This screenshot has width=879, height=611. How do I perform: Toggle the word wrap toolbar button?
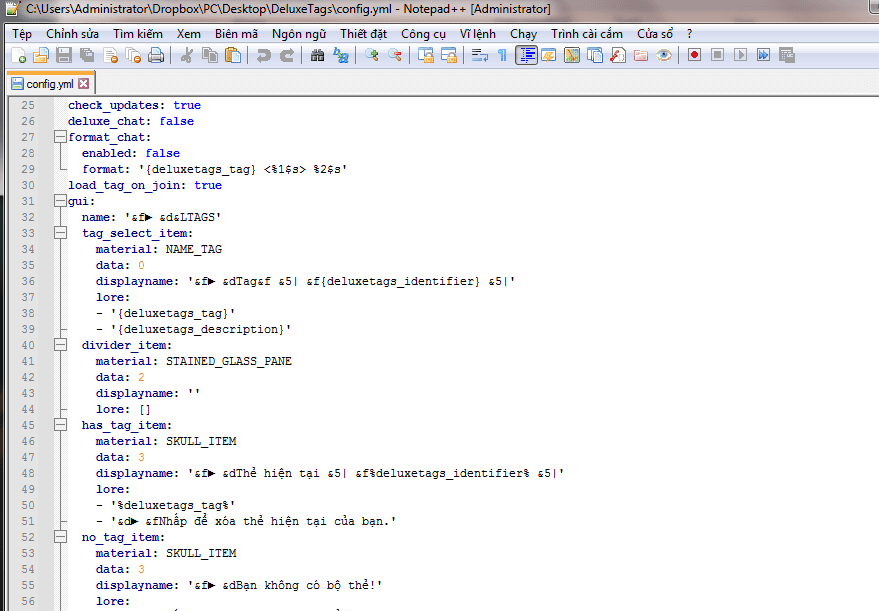(479, 56)
